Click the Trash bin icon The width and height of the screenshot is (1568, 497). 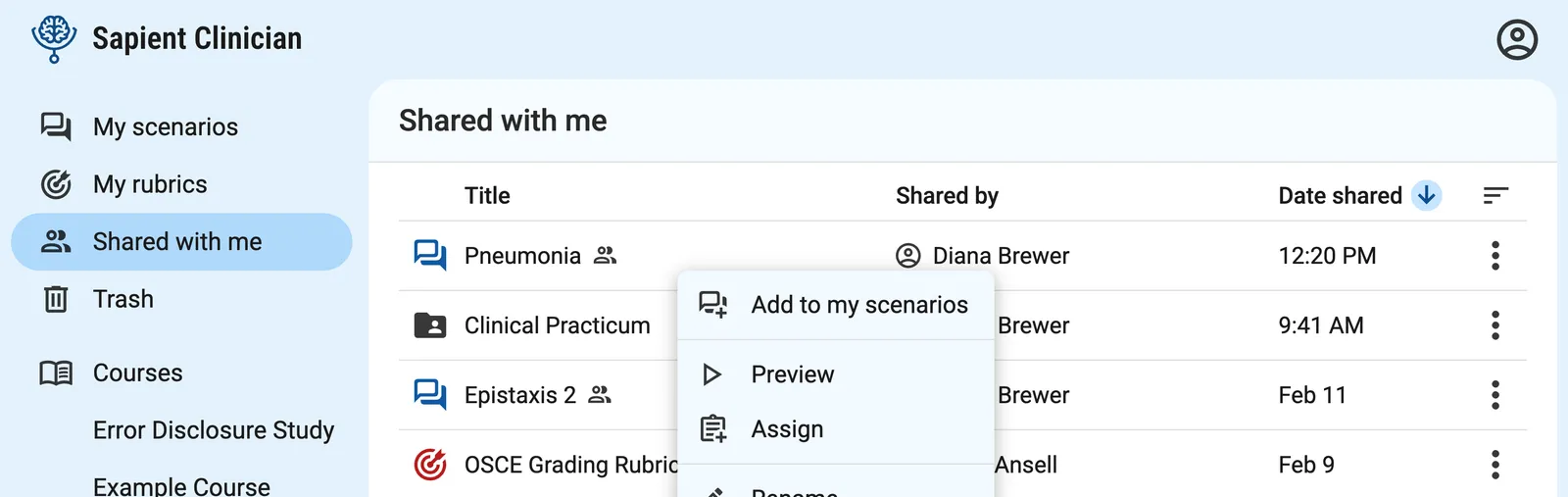click(x=56, y=299)
